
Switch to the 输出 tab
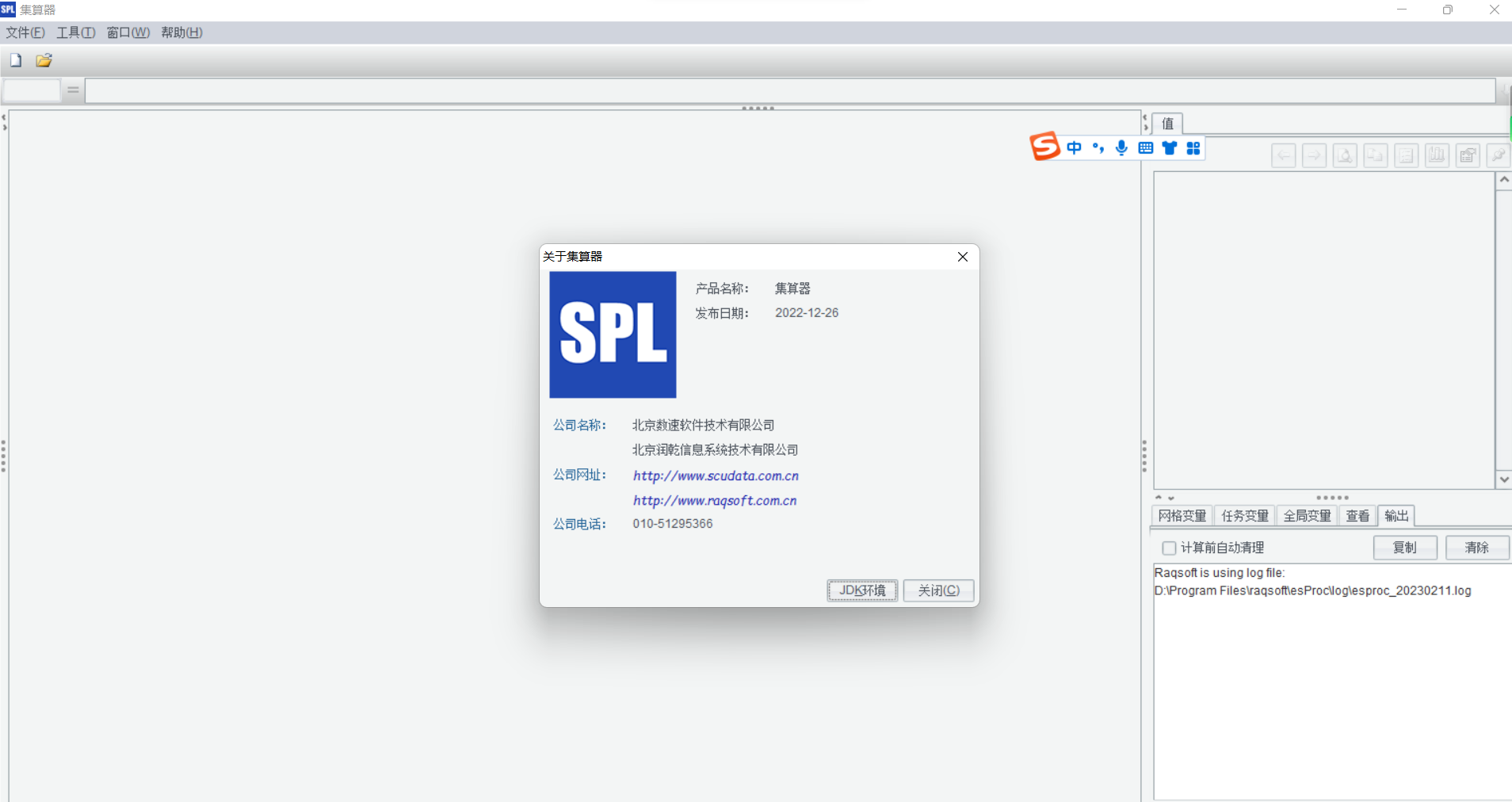point(1396,516)
